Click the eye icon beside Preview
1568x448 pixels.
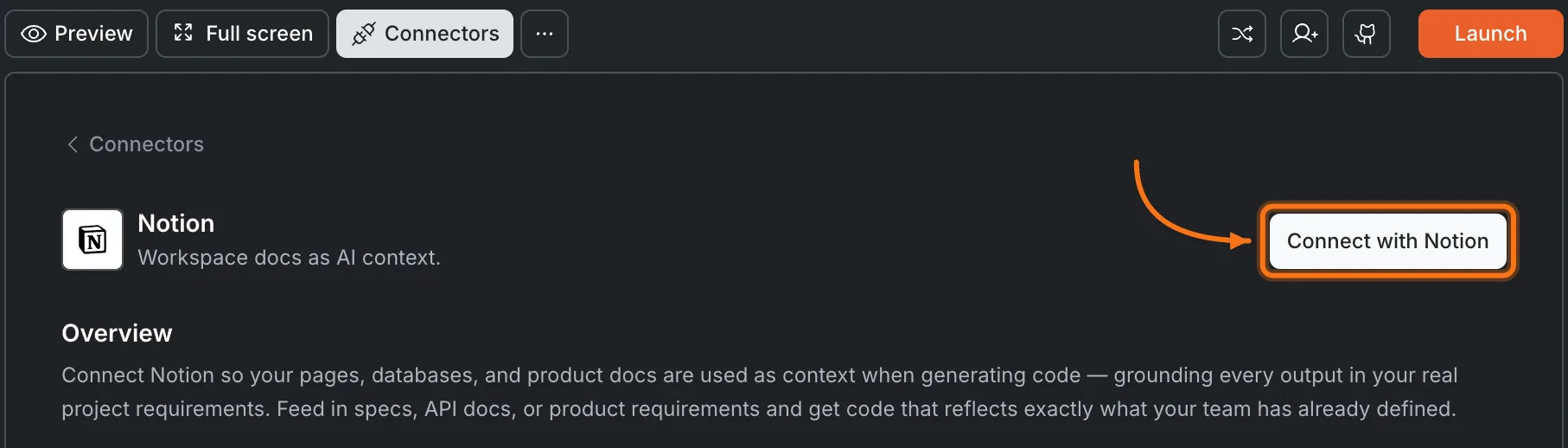point(34,34)
